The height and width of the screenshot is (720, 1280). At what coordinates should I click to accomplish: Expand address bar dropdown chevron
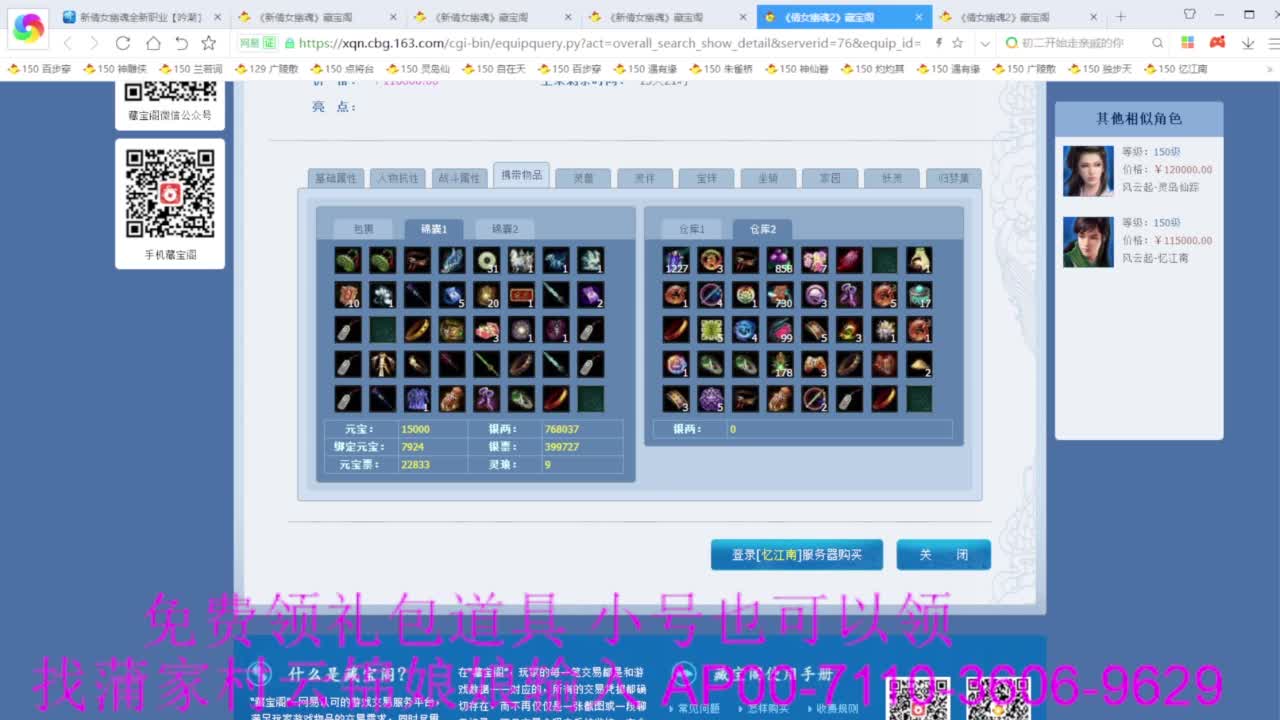point(985,43)
